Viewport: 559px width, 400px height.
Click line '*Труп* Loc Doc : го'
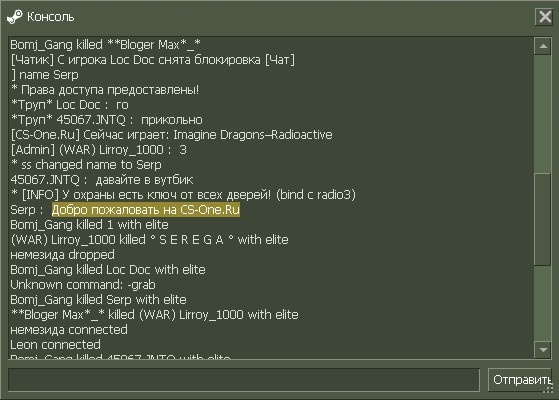[70, 105]
